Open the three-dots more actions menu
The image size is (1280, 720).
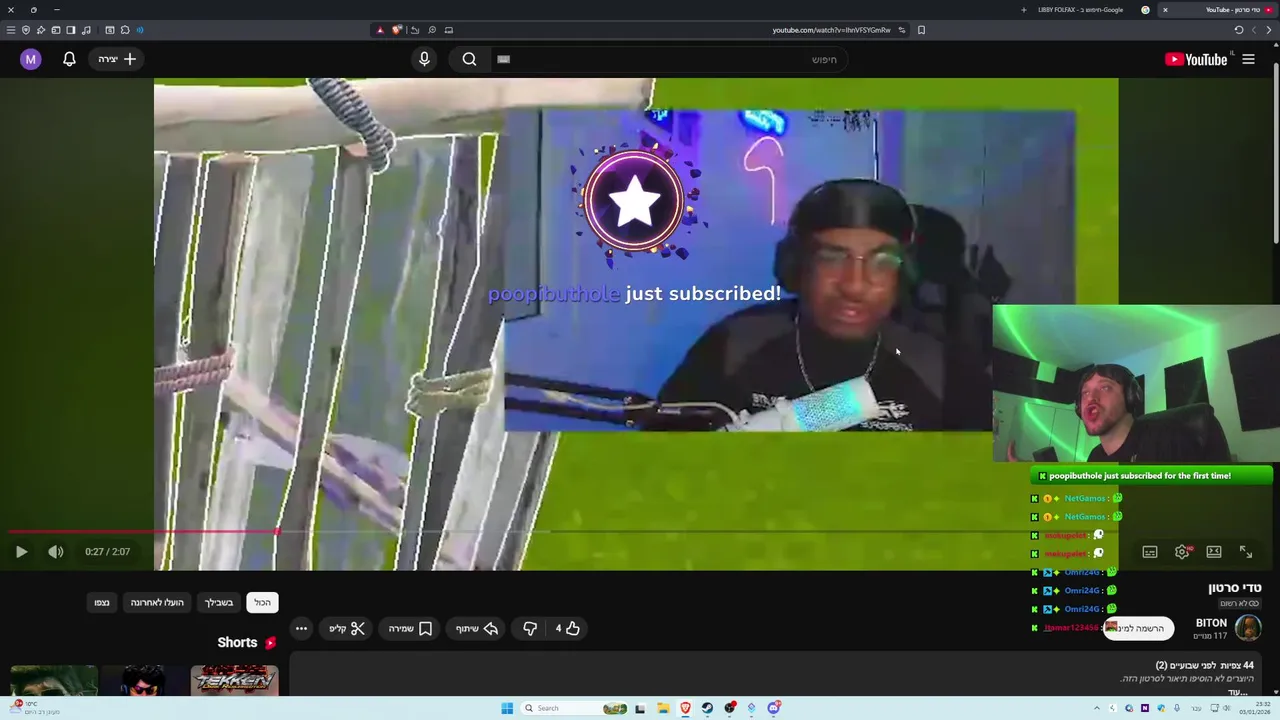301,628
